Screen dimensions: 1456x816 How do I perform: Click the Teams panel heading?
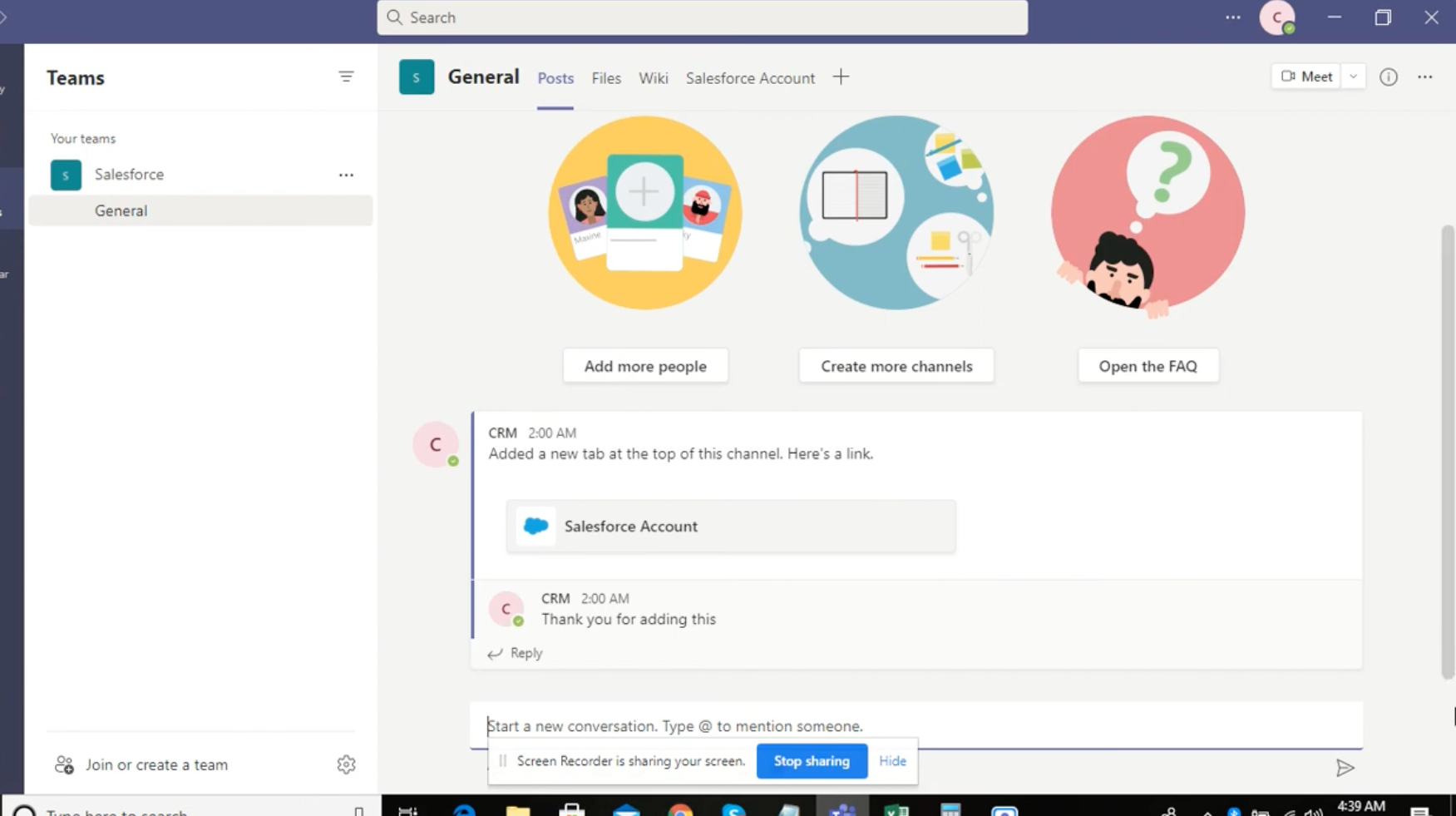pos(76,78)
